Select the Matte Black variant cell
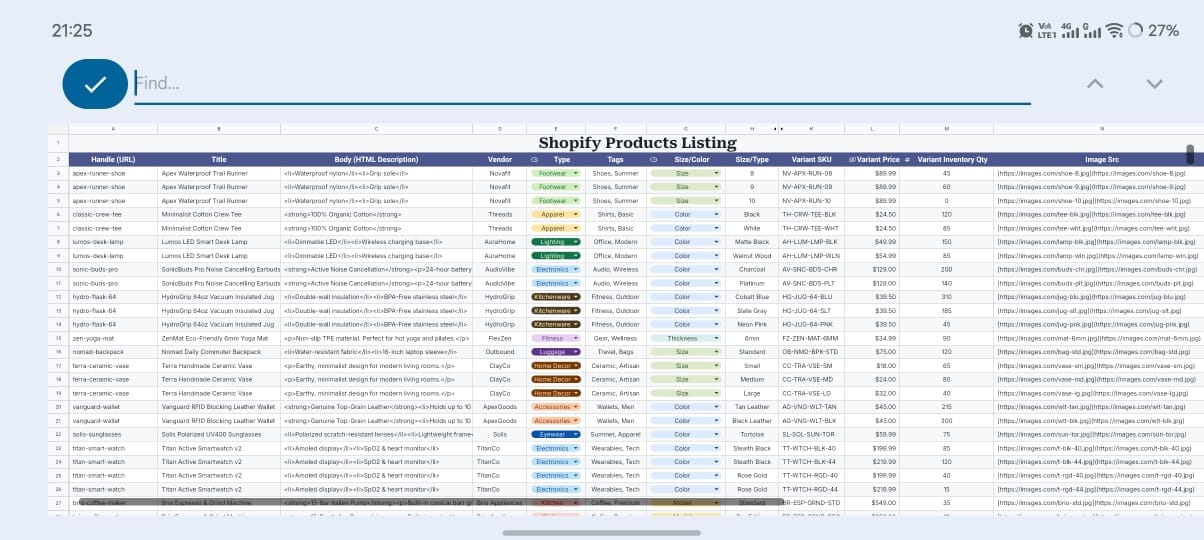The width and height of the screenshot is (1204, 540). click(x=752, y=242)
